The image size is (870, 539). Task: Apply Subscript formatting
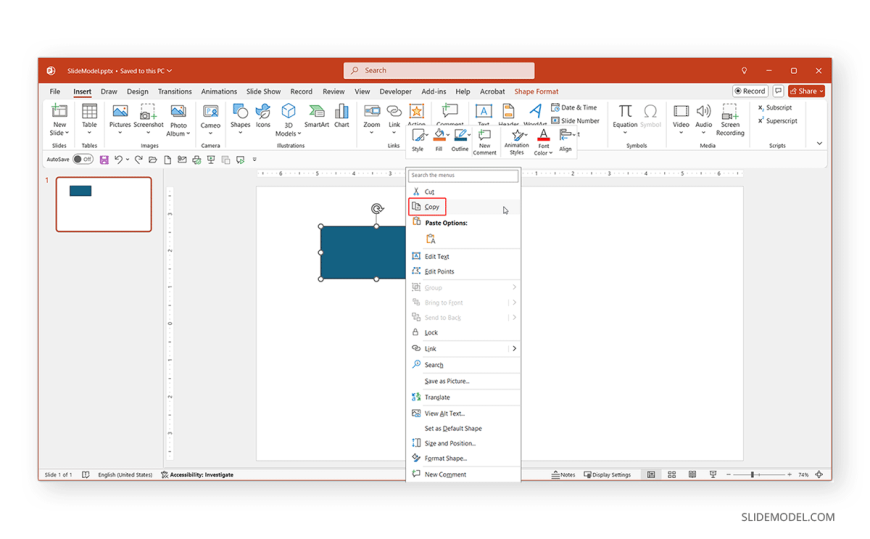[775, 108]
